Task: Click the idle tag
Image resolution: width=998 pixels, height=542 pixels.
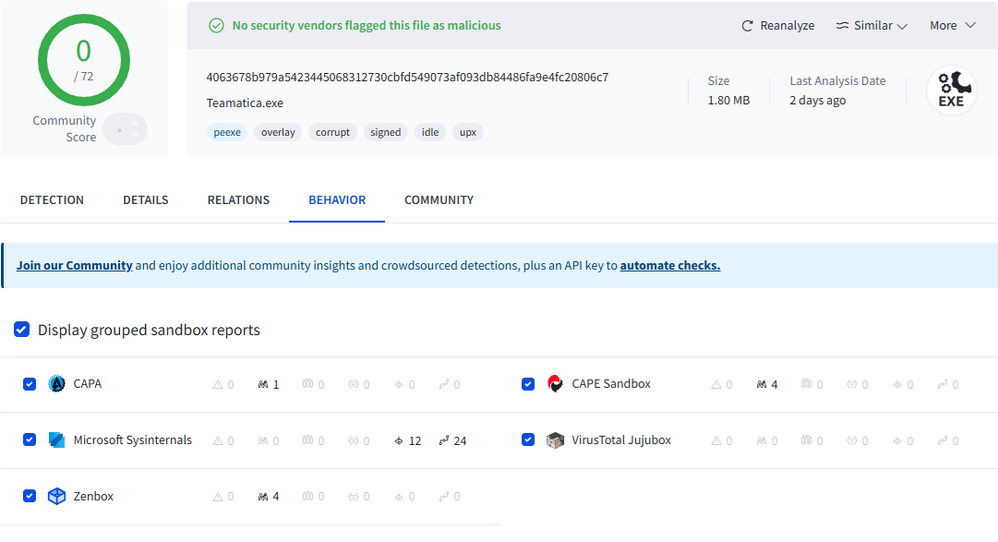Action: coord(430,132)
